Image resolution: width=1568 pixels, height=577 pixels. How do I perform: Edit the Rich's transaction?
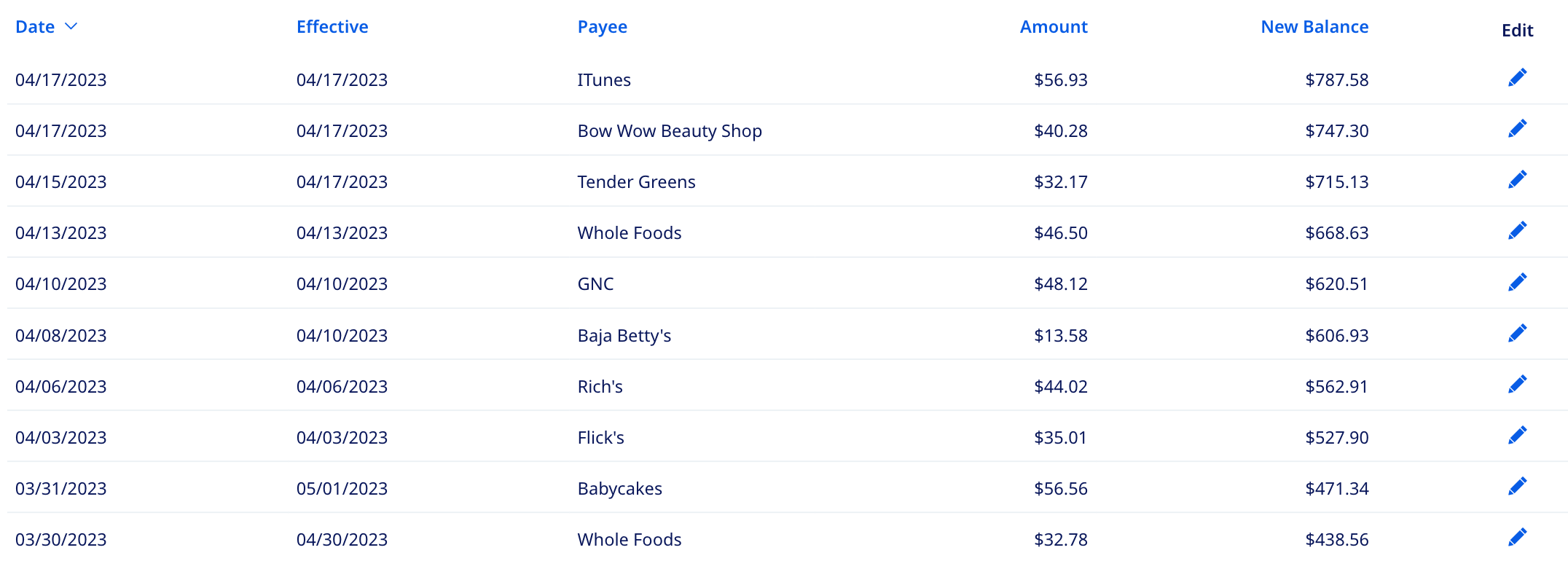click(1516, 383)
